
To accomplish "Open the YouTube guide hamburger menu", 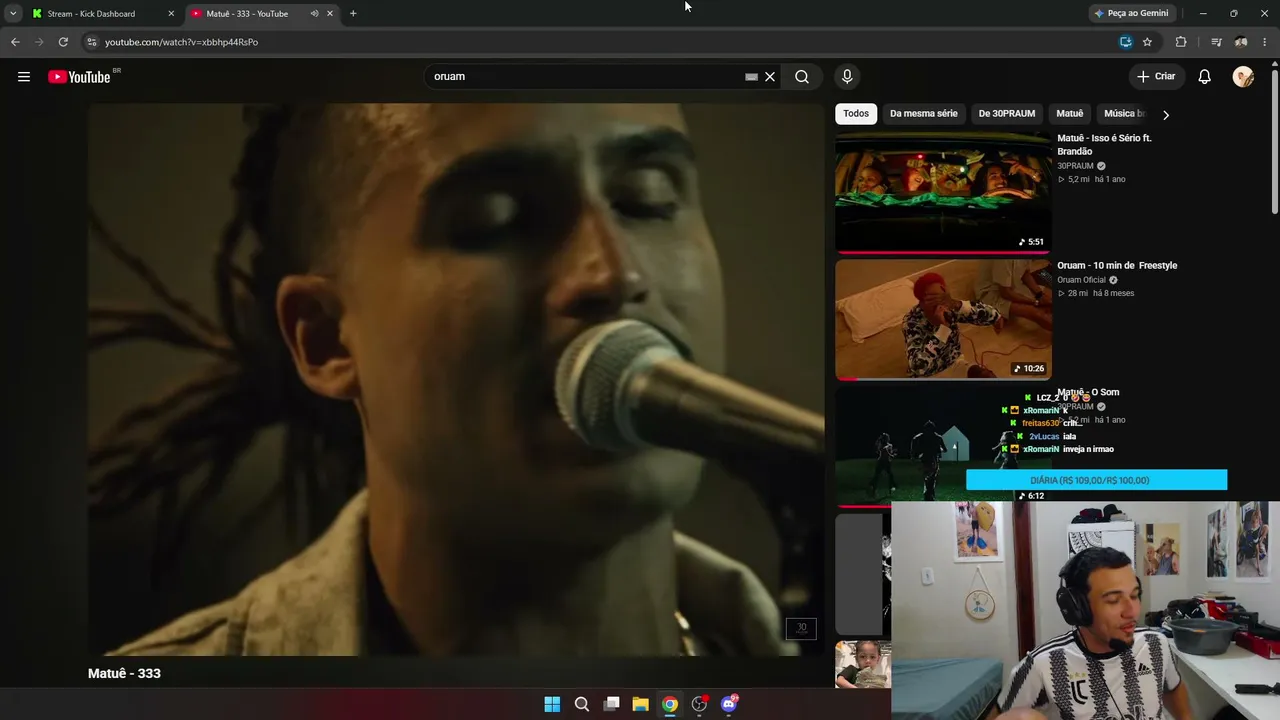I will 24,77.
